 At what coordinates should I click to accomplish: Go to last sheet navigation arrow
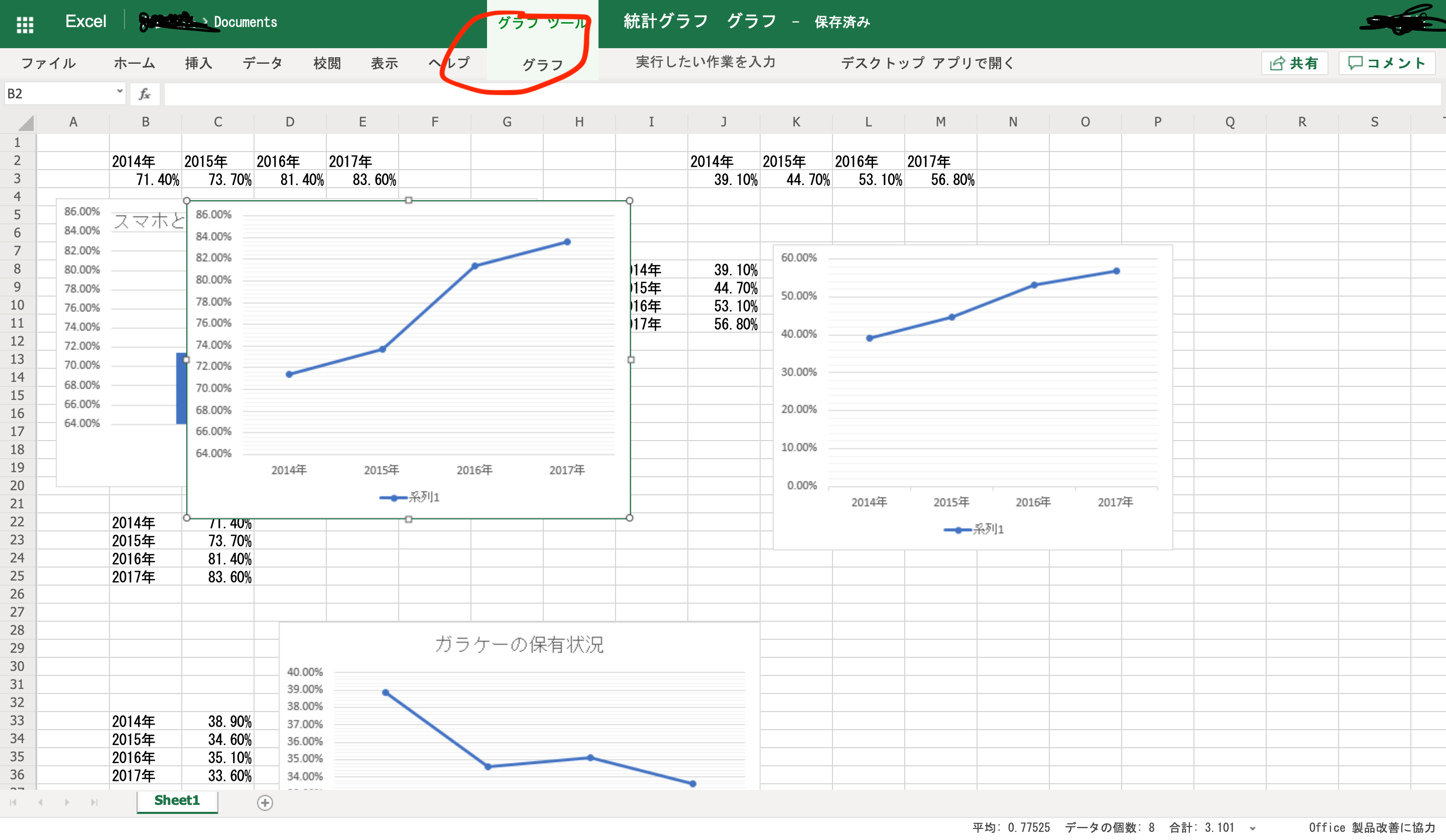[x=94, y=802]
